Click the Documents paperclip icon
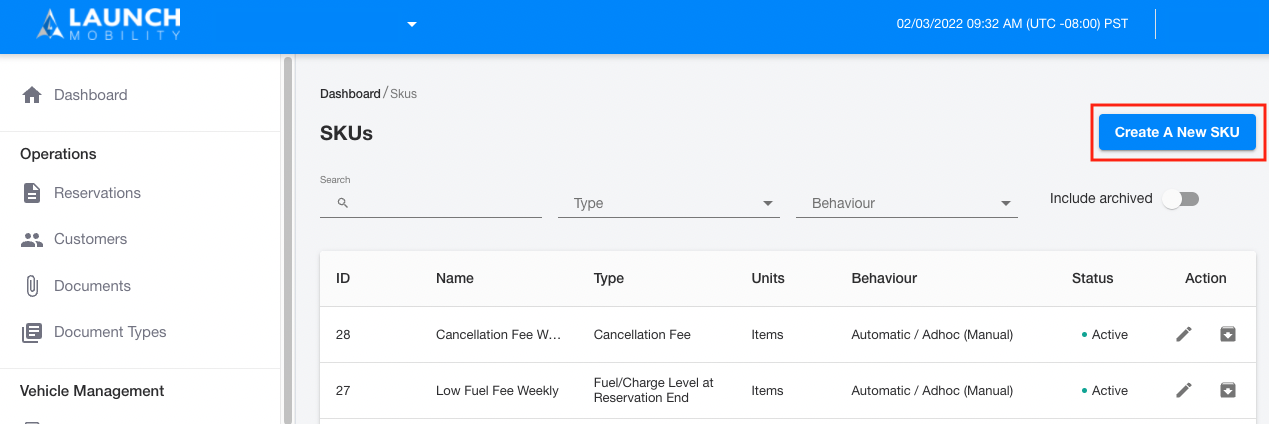Viewport: 1269px width, 424px height. click(x=32, y=286)
